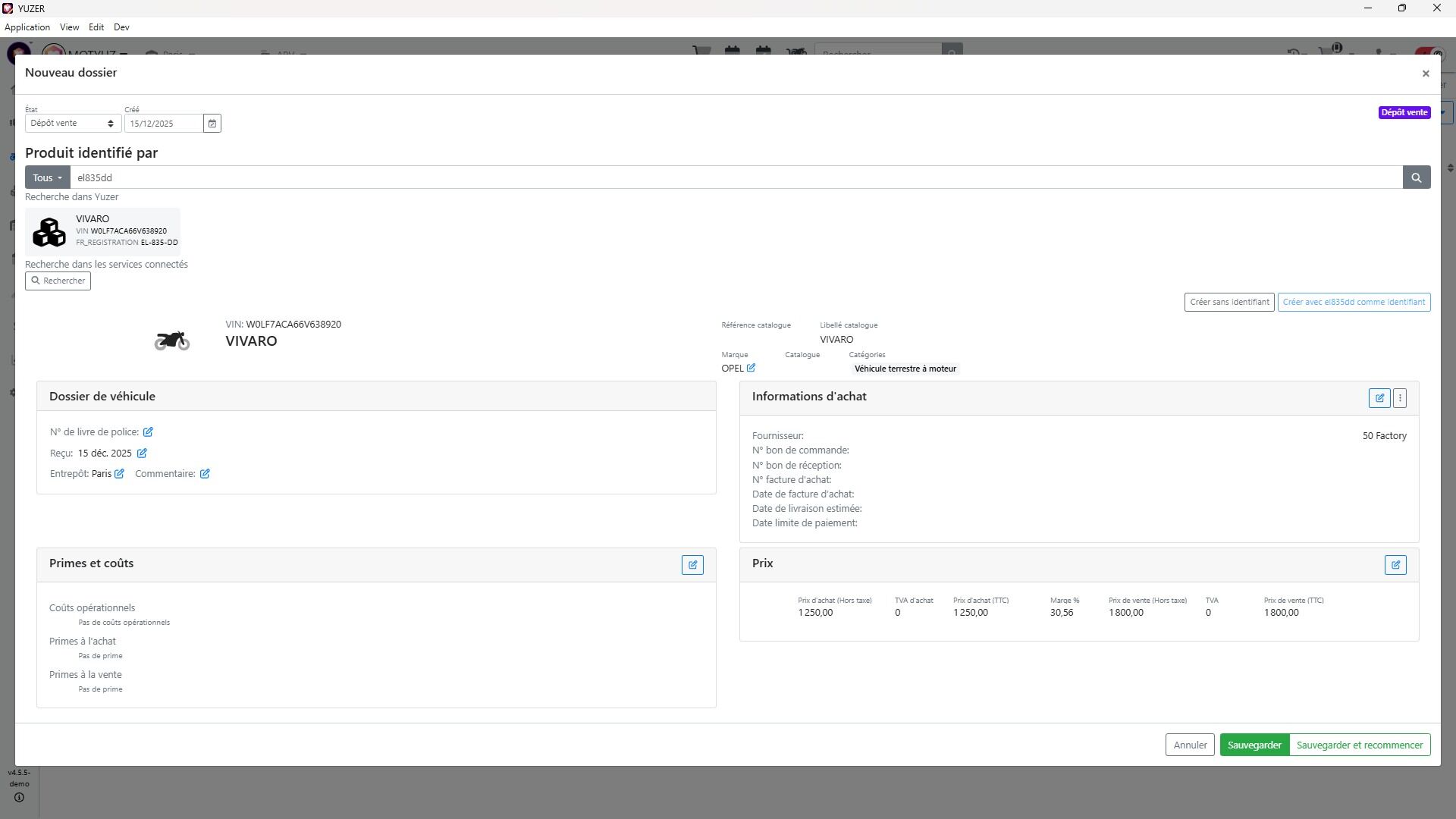The image size is (1456, 819).
Task: Open edit for Primes et coûts panel
Action: (692, 565)
